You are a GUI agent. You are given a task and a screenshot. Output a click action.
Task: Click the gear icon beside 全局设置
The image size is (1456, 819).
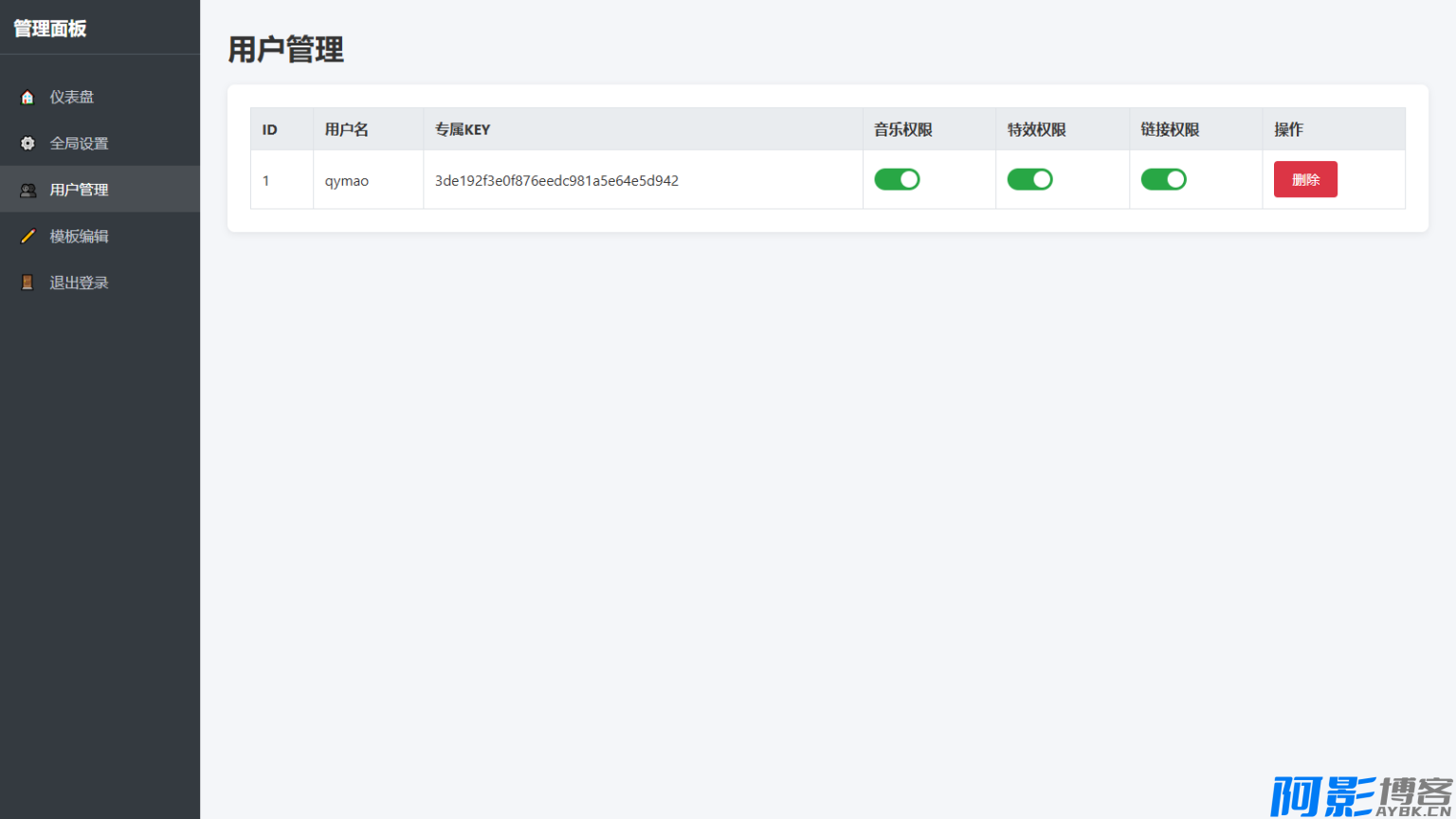click(x=27, y=143)
